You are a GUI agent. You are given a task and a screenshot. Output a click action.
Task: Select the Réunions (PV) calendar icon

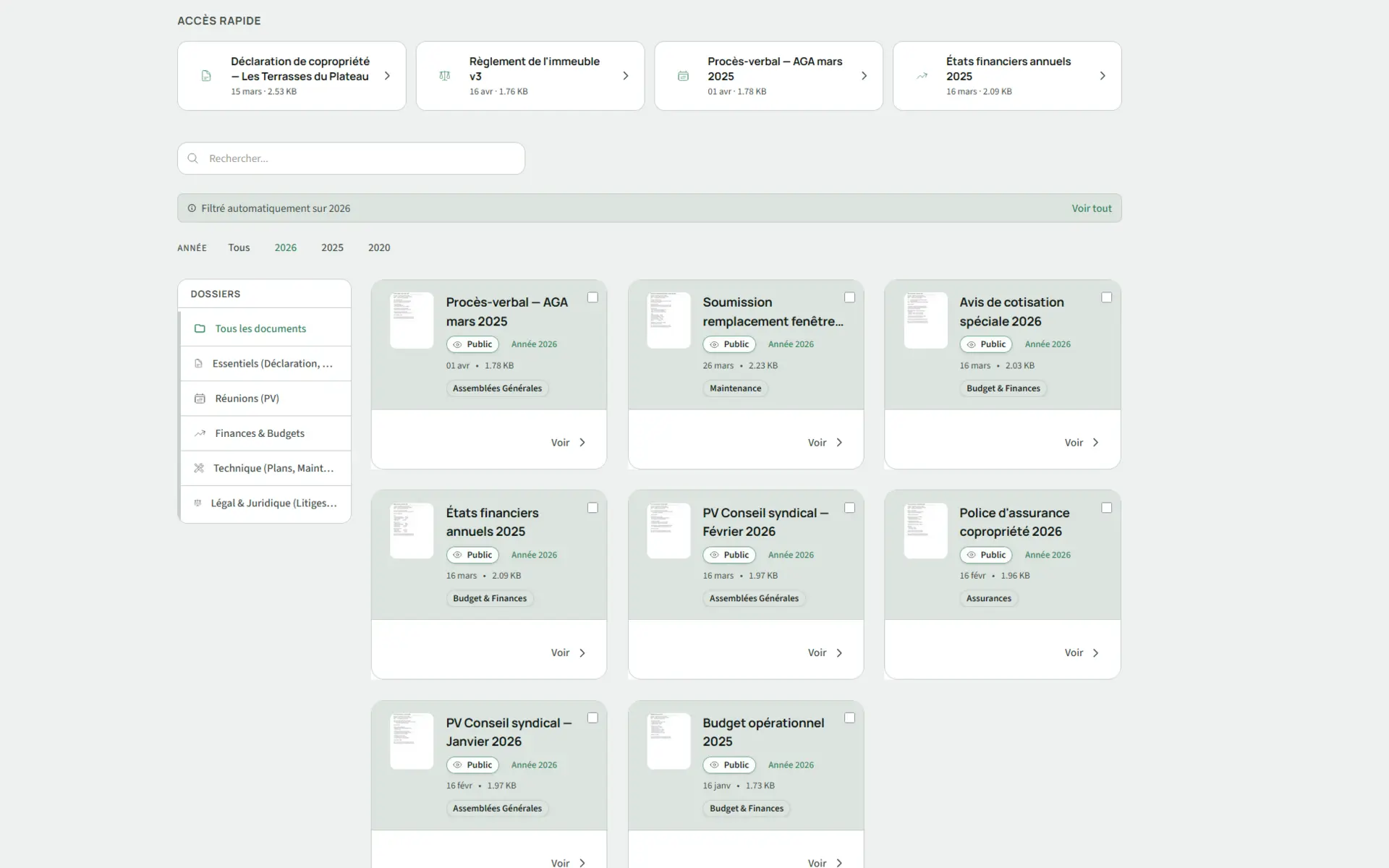tap(200, 398)
